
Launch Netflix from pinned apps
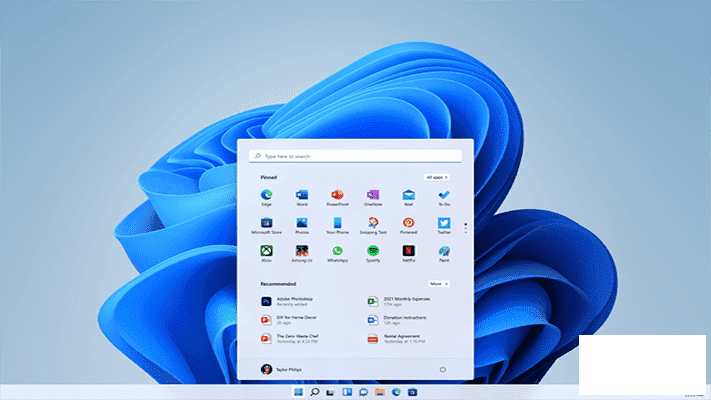408,254
